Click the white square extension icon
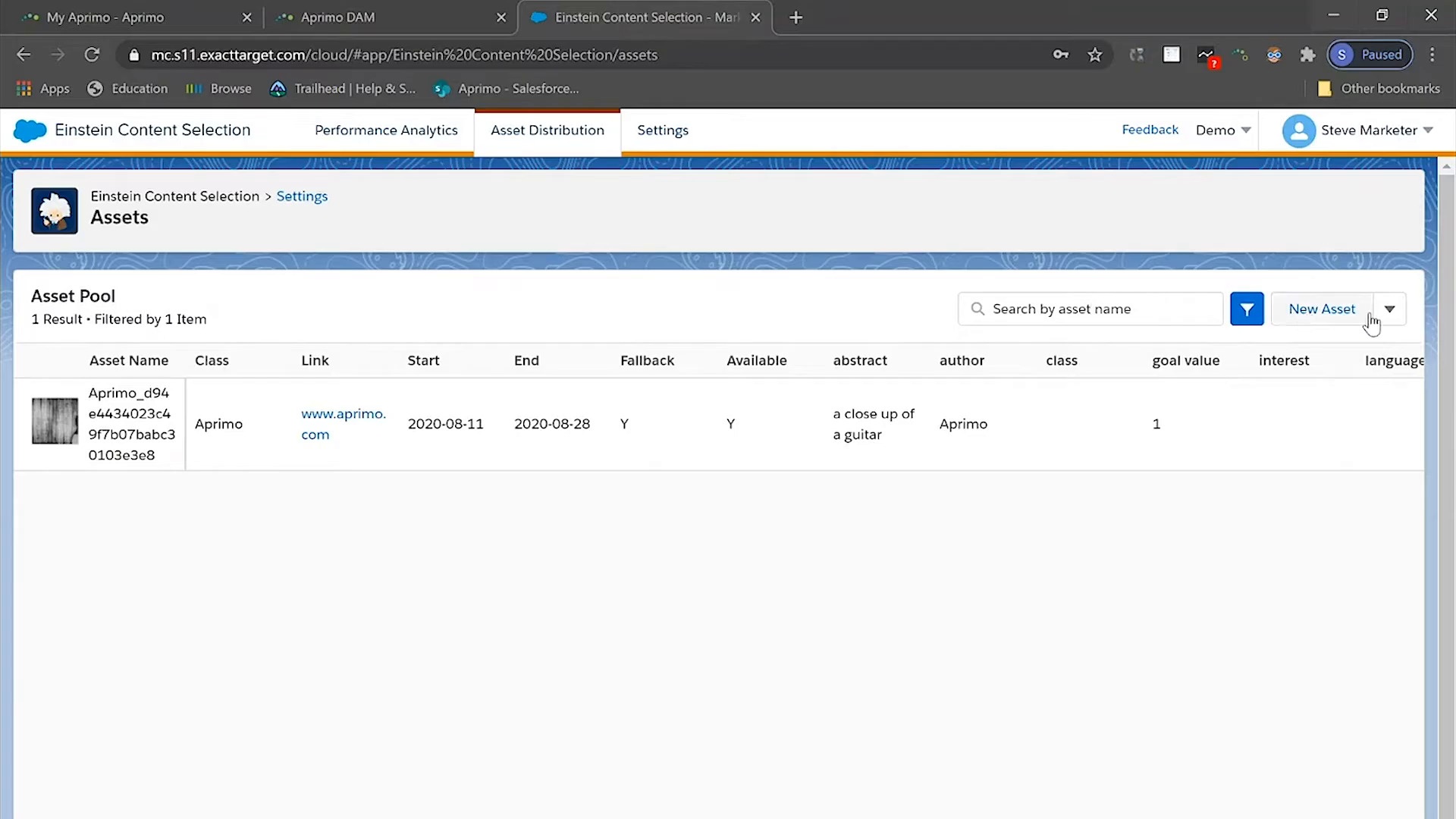This screenshot has width=1456, height=819. click(1172, 55)
